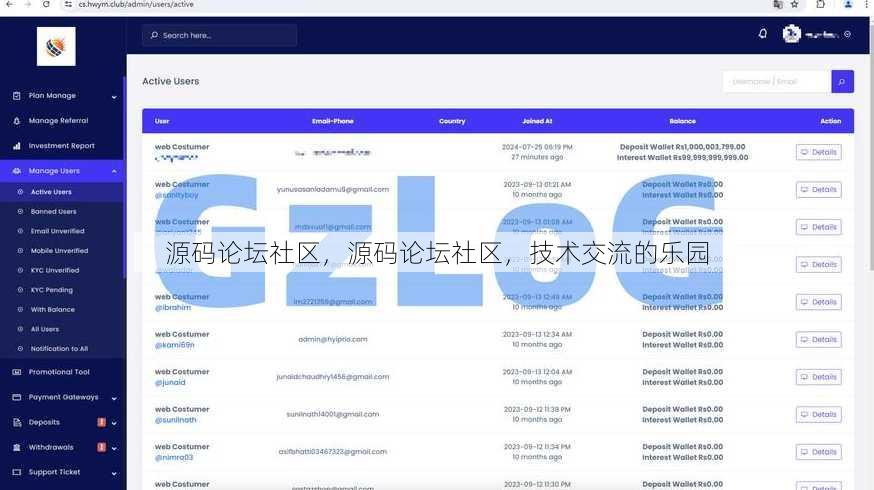Image resolution: width=874 pixels, height=490 pixels.
Task: Click the Deposits red notification badge
Action: 101,422
